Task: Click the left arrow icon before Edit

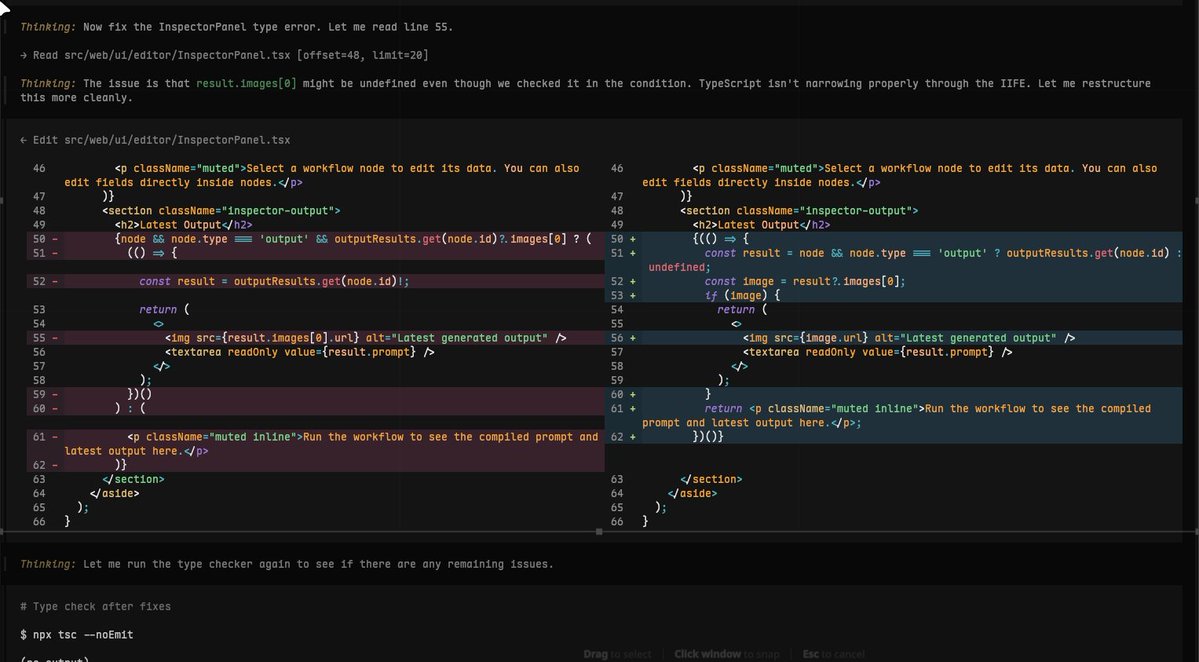Action: (24, 140)
